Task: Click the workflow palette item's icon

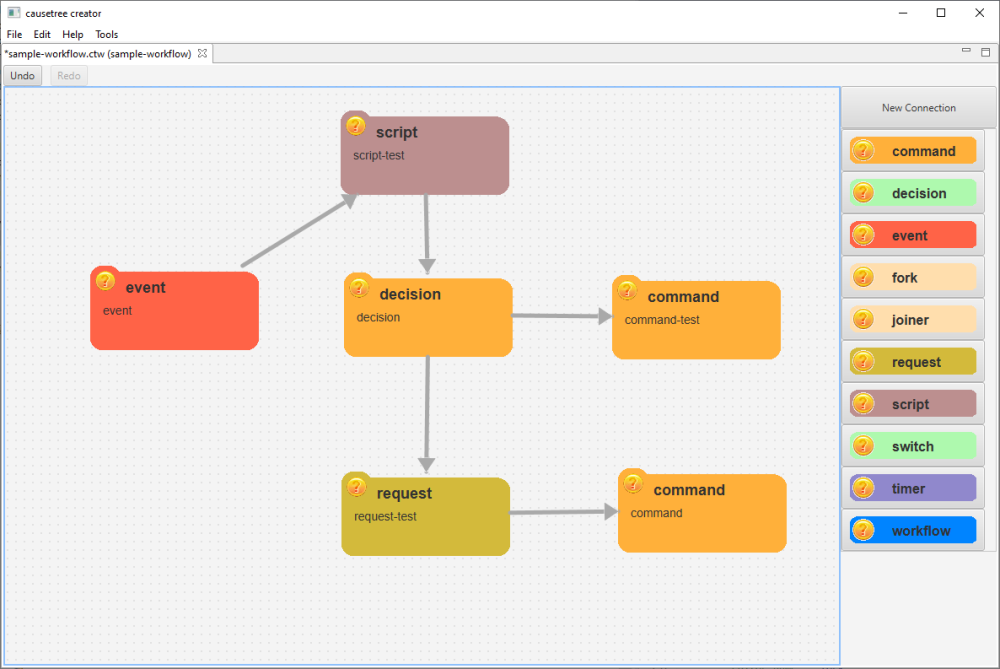Action: pyautogui.click(x=864, y=530)
